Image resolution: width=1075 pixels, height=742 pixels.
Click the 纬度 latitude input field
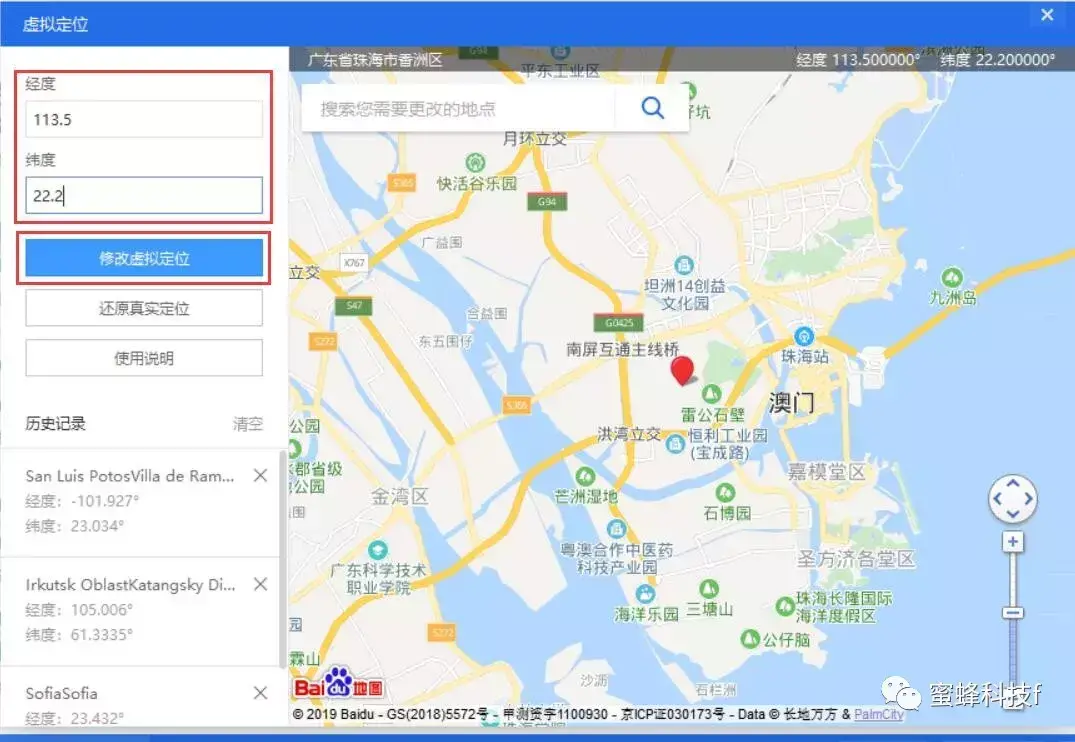(144, 196)
